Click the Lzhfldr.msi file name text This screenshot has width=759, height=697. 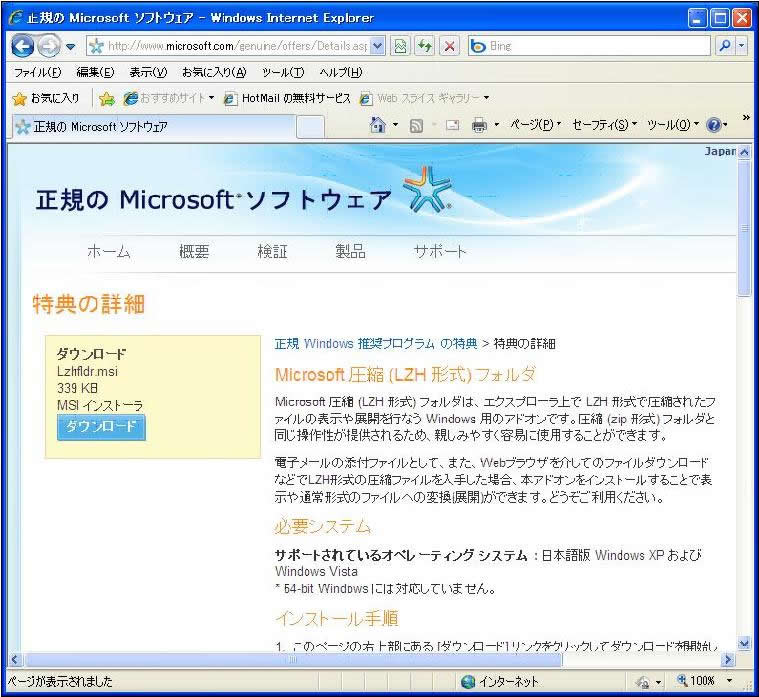pyautogui.click(x=87, y=372)
